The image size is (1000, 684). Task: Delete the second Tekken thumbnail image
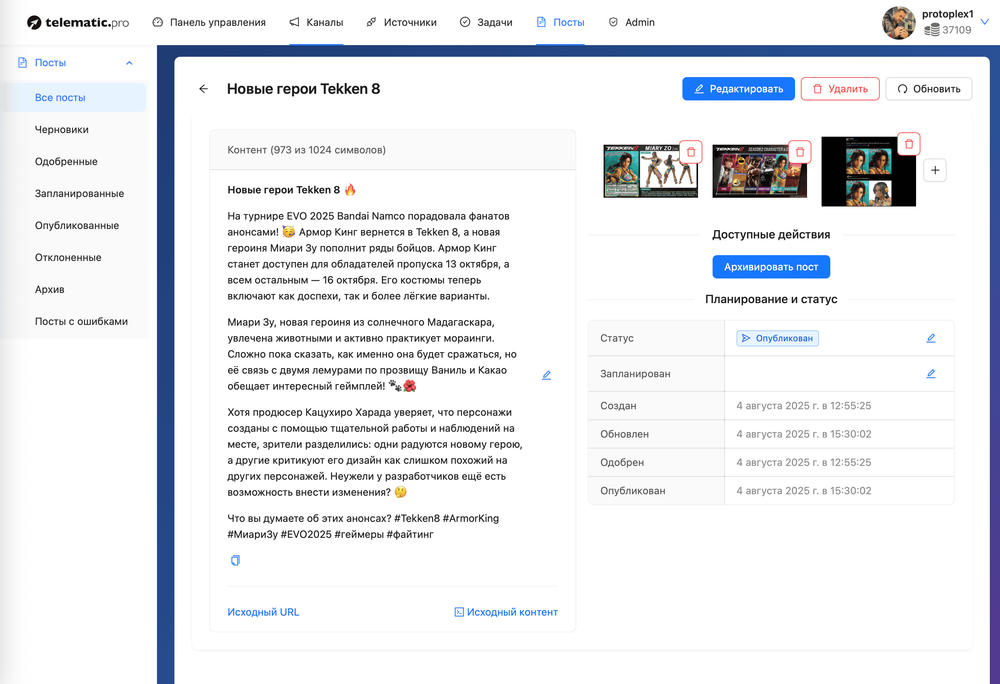tap(800, 152)
